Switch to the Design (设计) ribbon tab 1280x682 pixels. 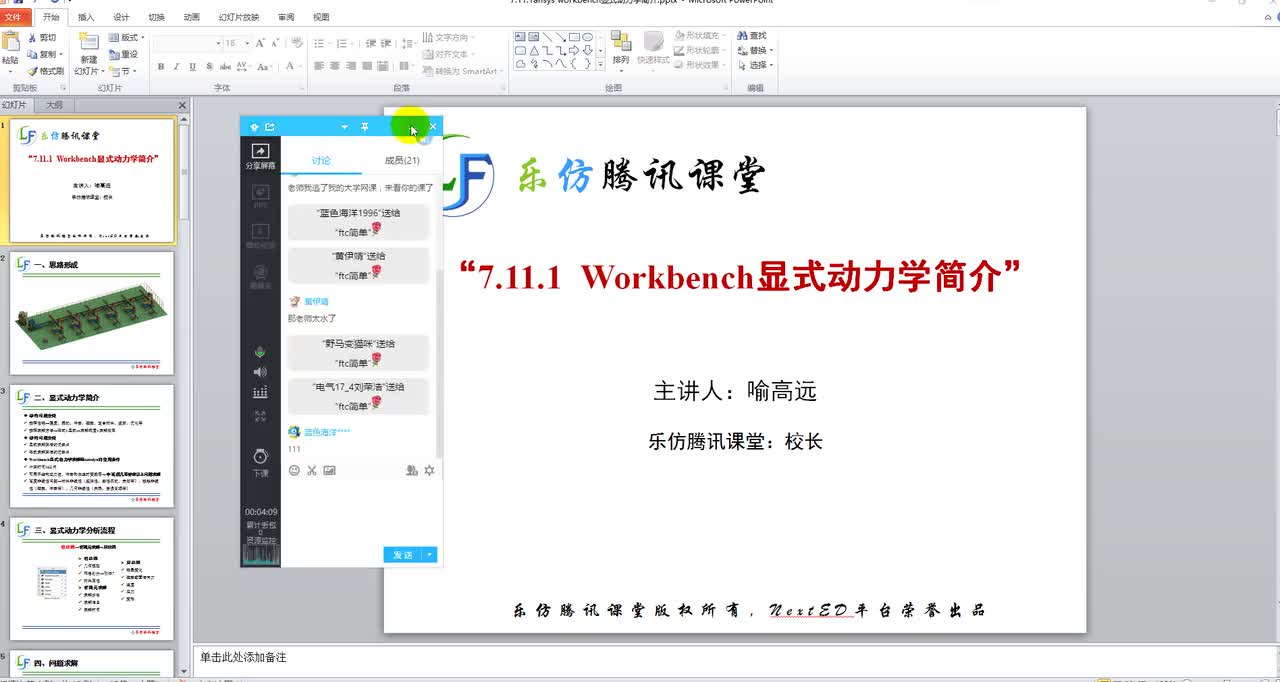coord(121,17)
